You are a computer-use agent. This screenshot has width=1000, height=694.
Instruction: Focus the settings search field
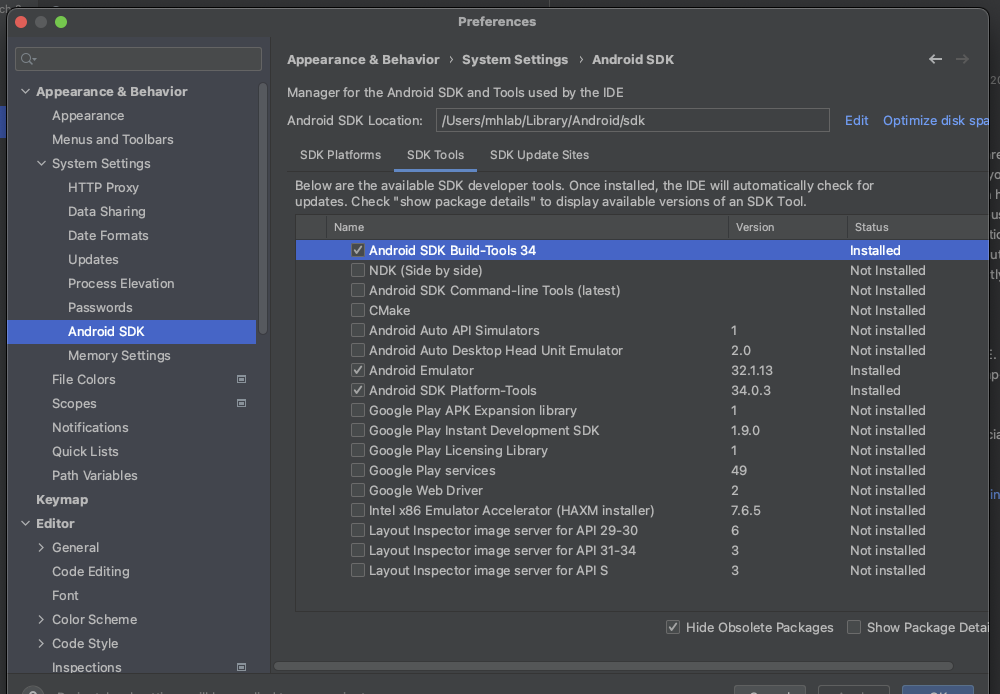click(x=138, y=59)
